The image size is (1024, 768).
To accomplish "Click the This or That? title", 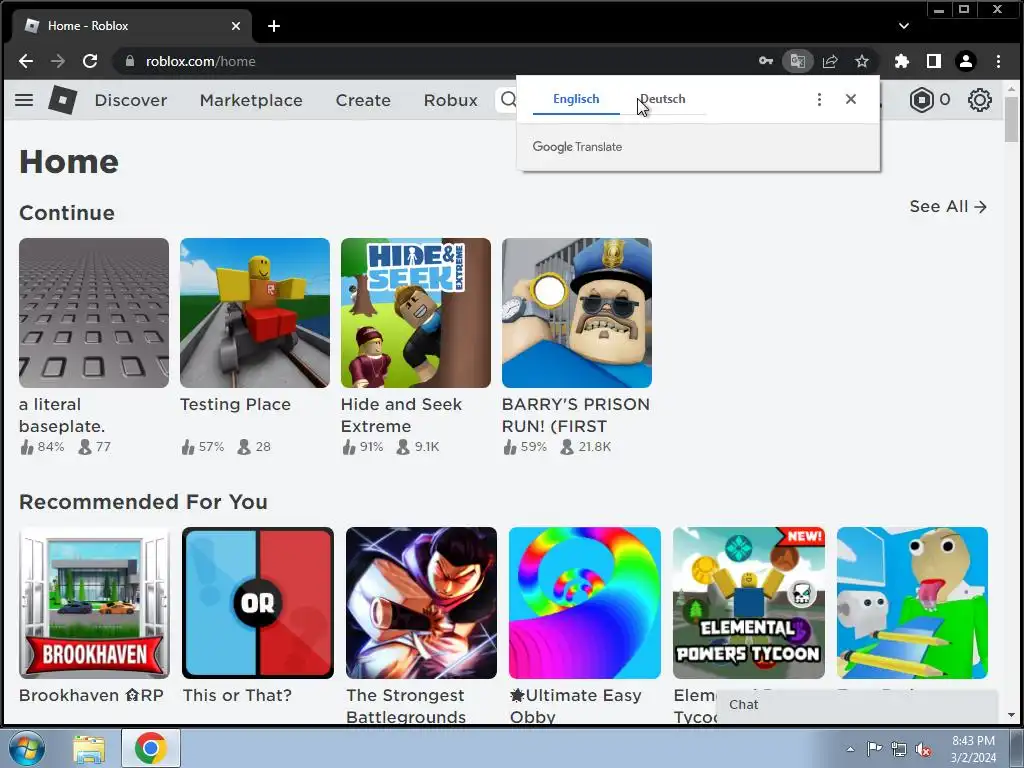I will tap(237, 696).
